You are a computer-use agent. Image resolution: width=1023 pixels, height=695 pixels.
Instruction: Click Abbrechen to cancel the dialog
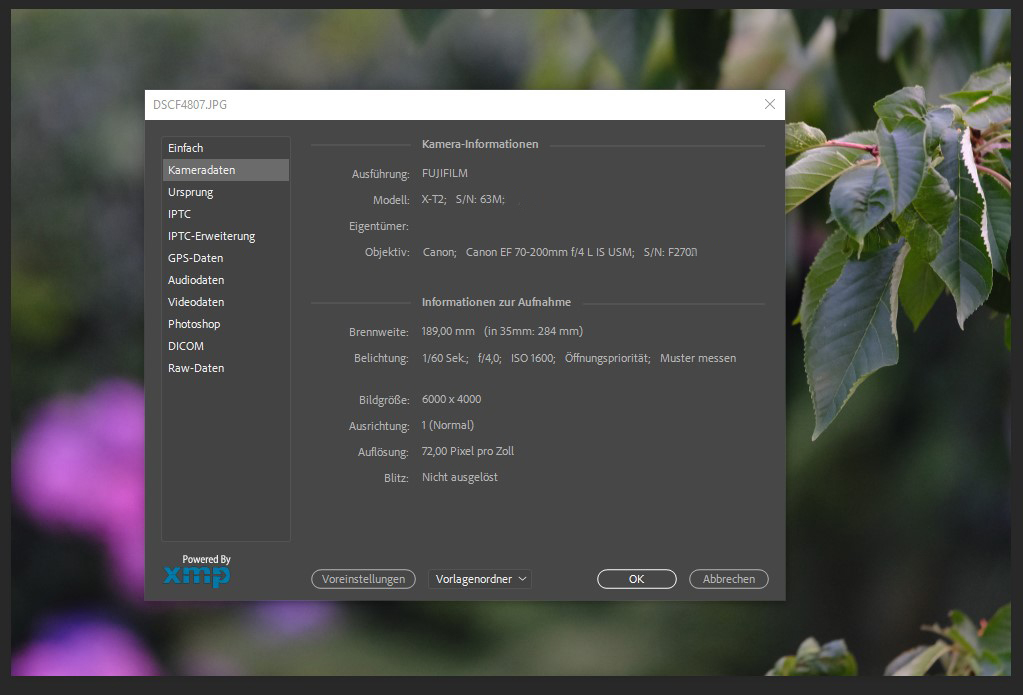pyautogui.click(x=729, y=579)
